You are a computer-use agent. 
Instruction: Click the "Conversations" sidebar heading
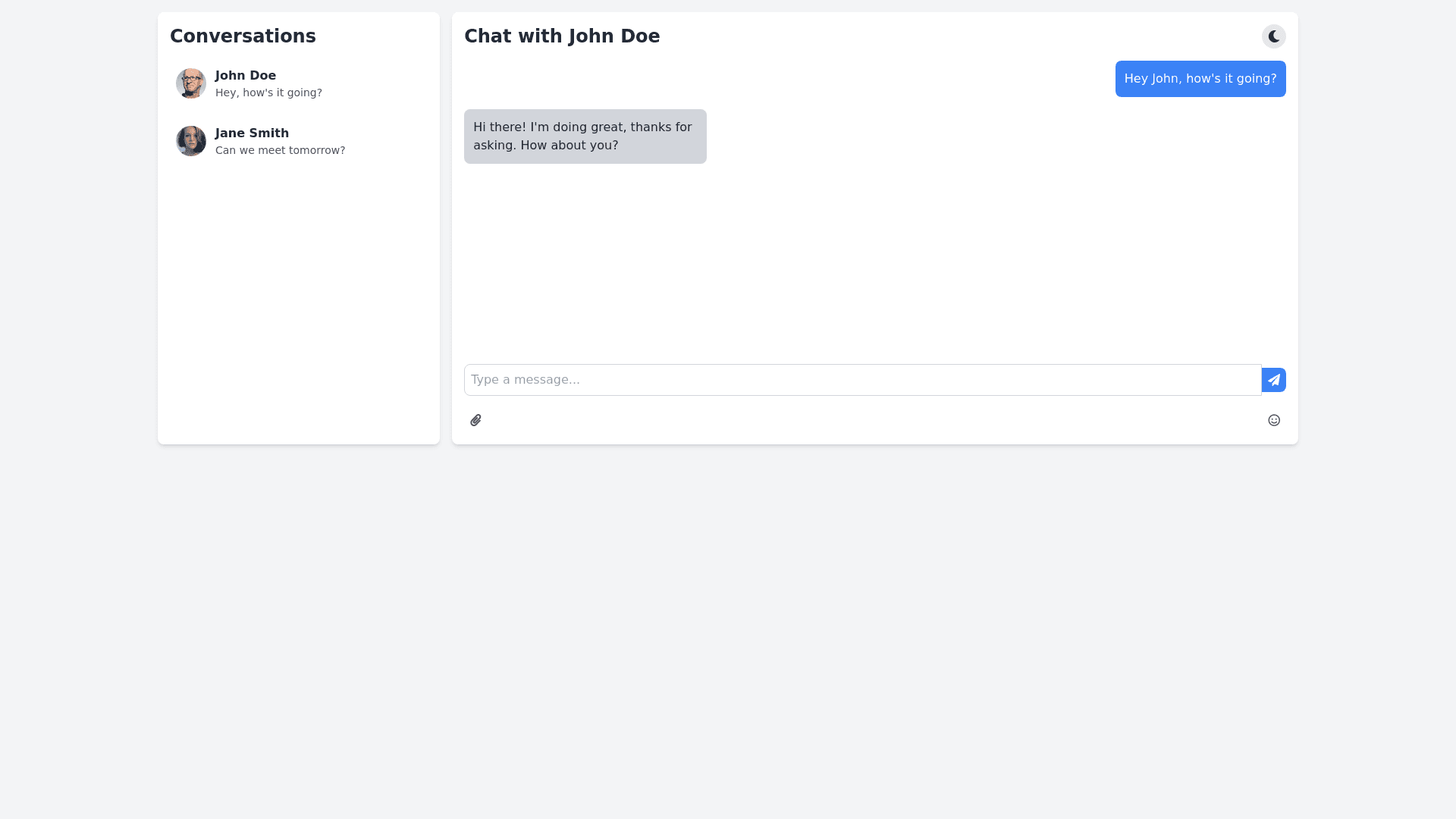(243, 36)
